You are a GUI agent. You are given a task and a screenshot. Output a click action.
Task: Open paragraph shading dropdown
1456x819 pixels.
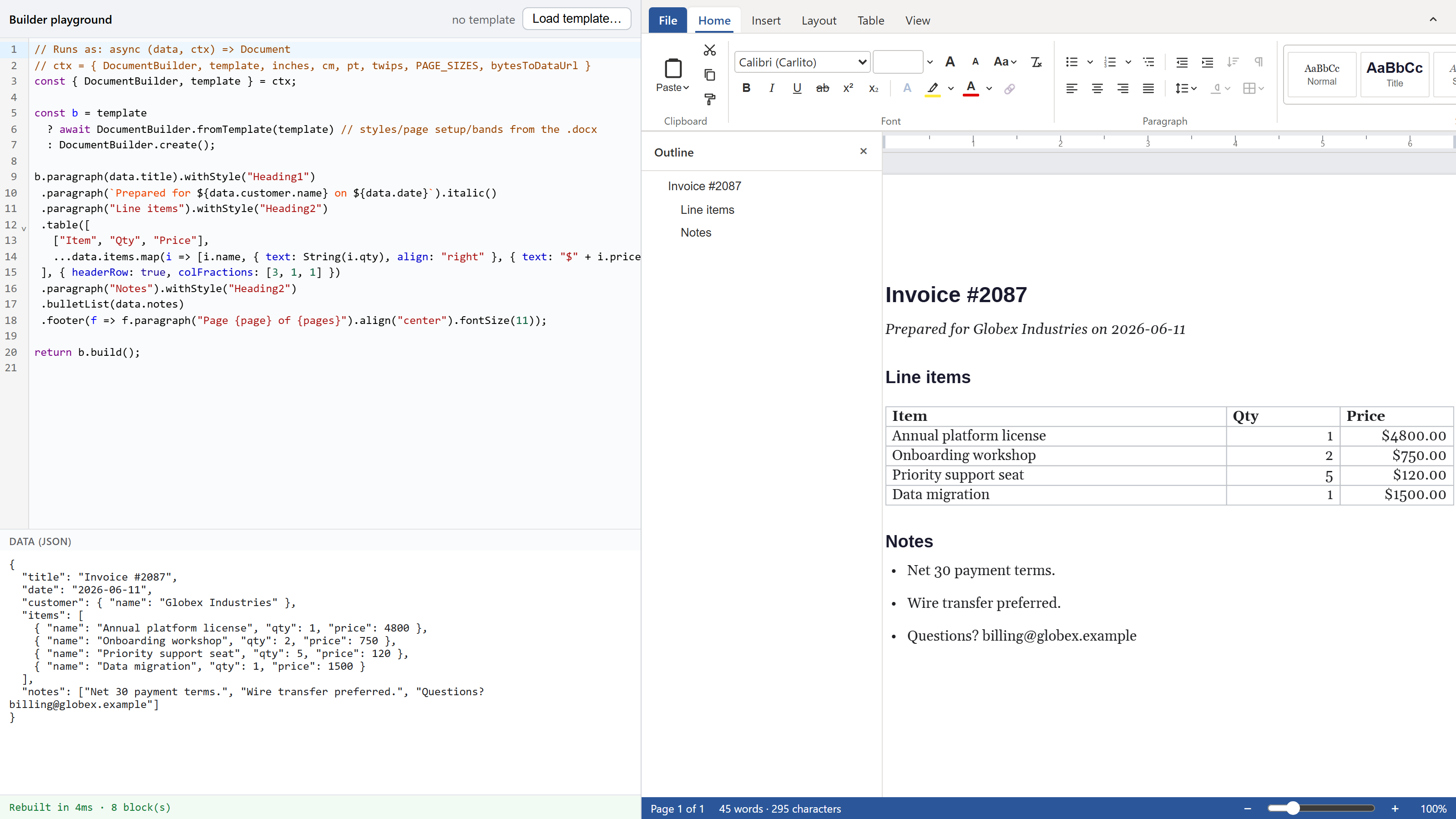click(1220, 88)
